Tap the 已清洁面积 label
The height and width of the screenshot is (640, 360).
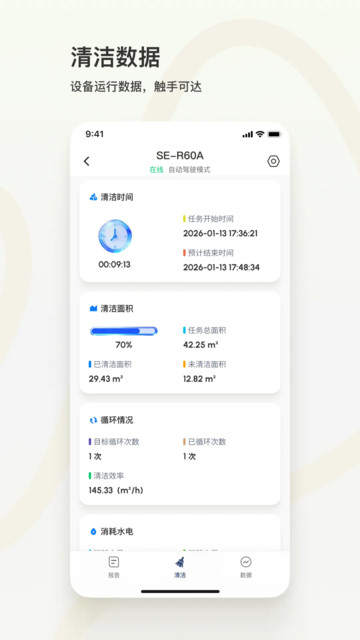click(113, 364)
